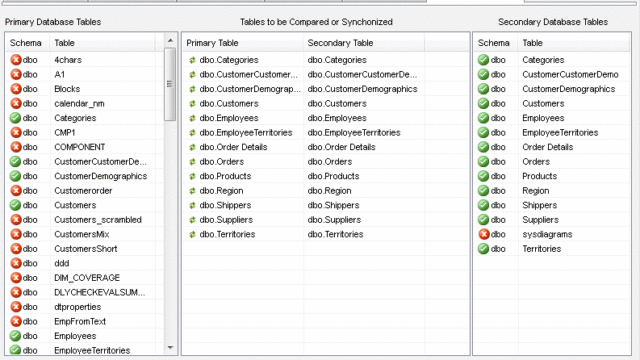Click the red X icon beside CMP1
Screen dimensions: 640x360
(16, 133)
